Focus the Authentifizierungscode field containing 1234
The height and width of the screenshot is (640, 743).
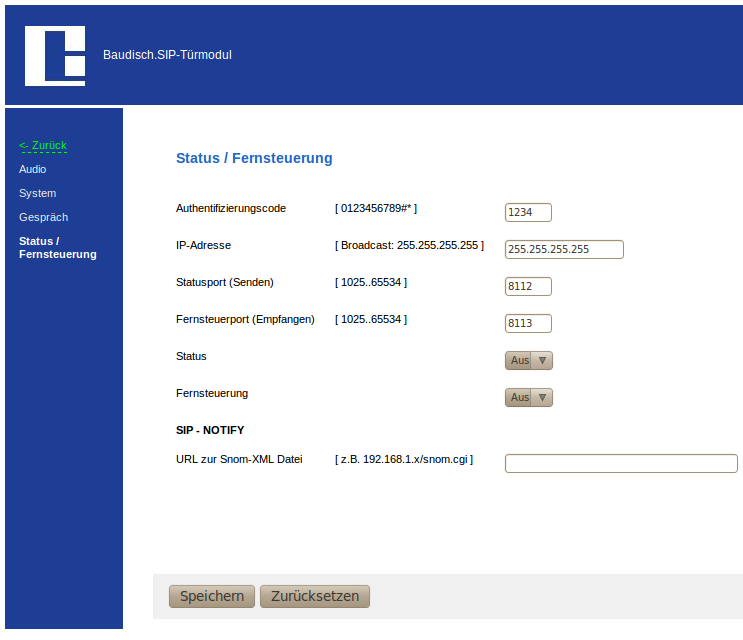(x=528, y=213)
